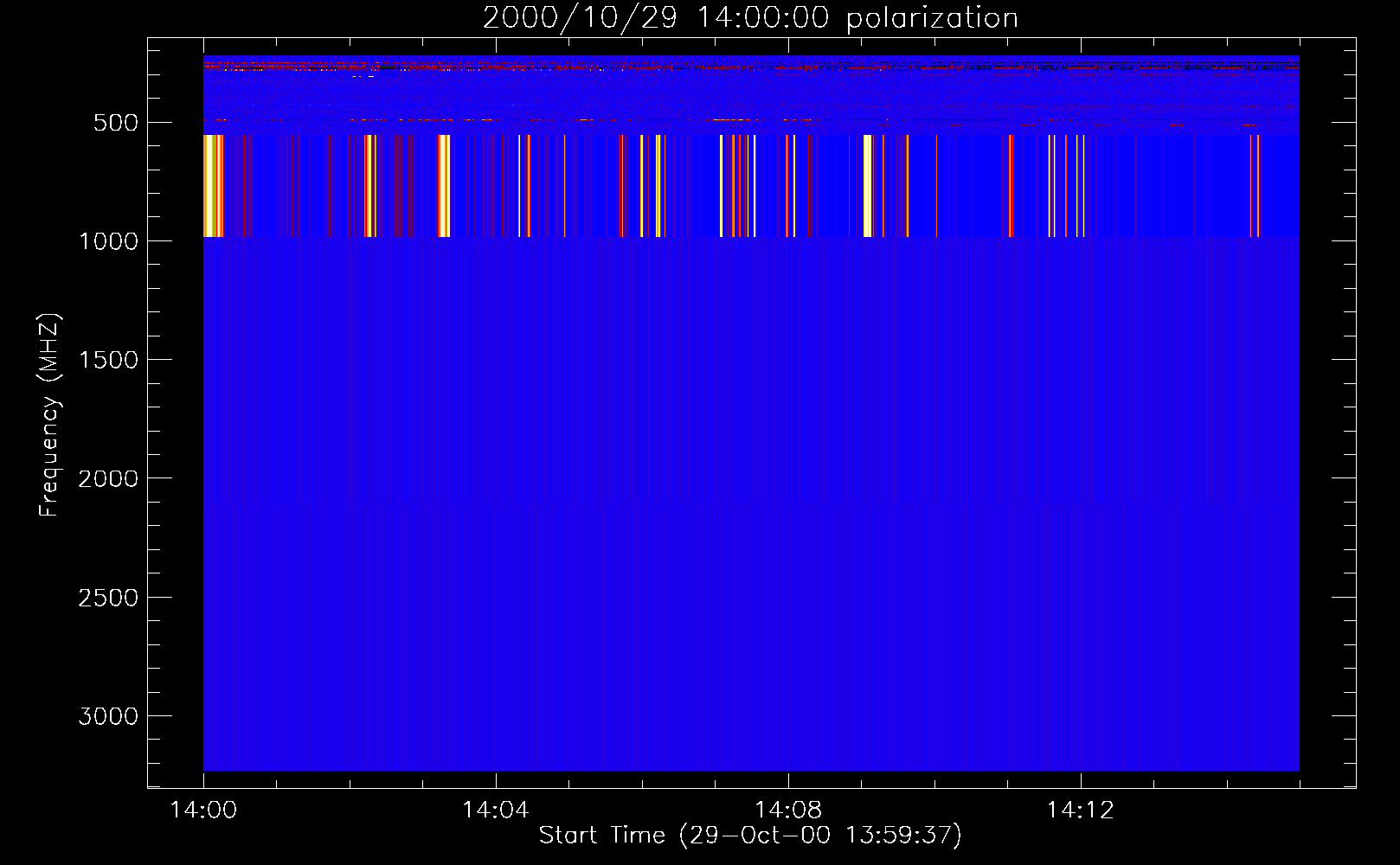
Task: Click the 1500 frequency tick label
Action: coord(108,360)
